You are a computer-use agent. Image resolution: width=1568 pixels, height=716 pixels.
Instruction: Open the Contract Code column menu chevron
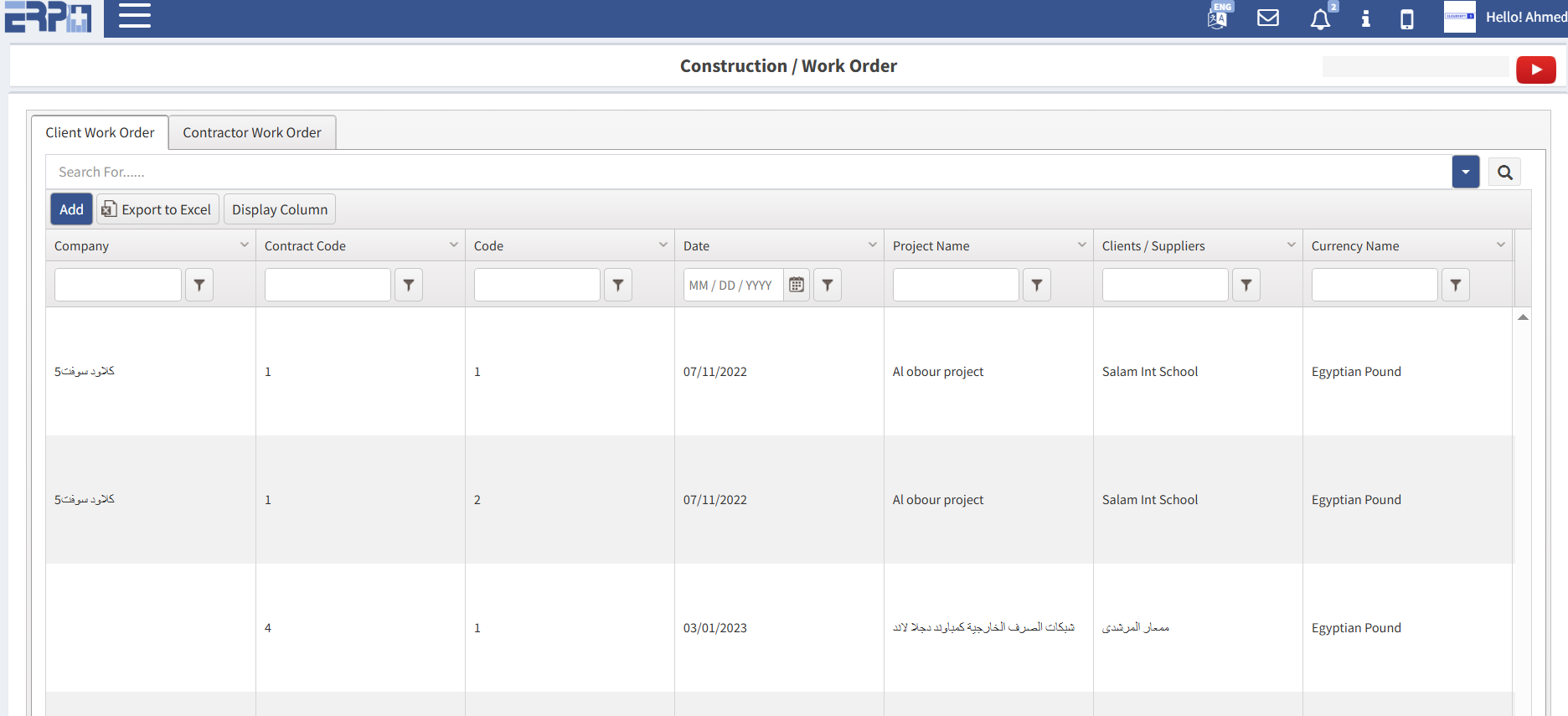tap(454, 245)
